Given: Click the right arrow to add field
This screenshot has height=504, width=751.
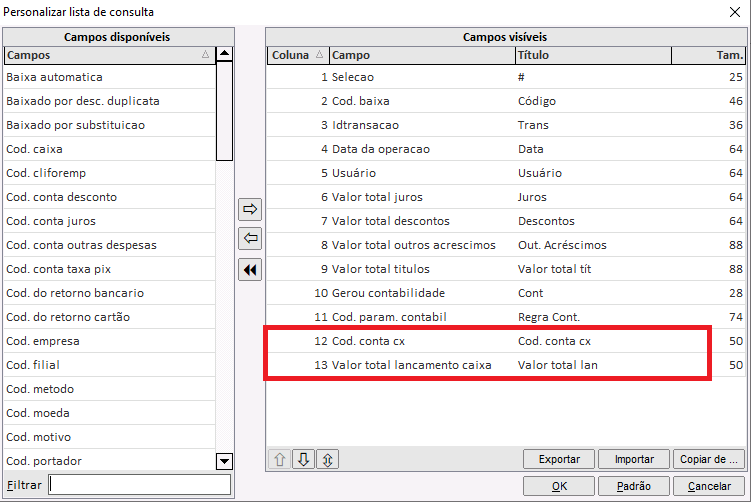Looking at the screenshot, I should [250, 210].
